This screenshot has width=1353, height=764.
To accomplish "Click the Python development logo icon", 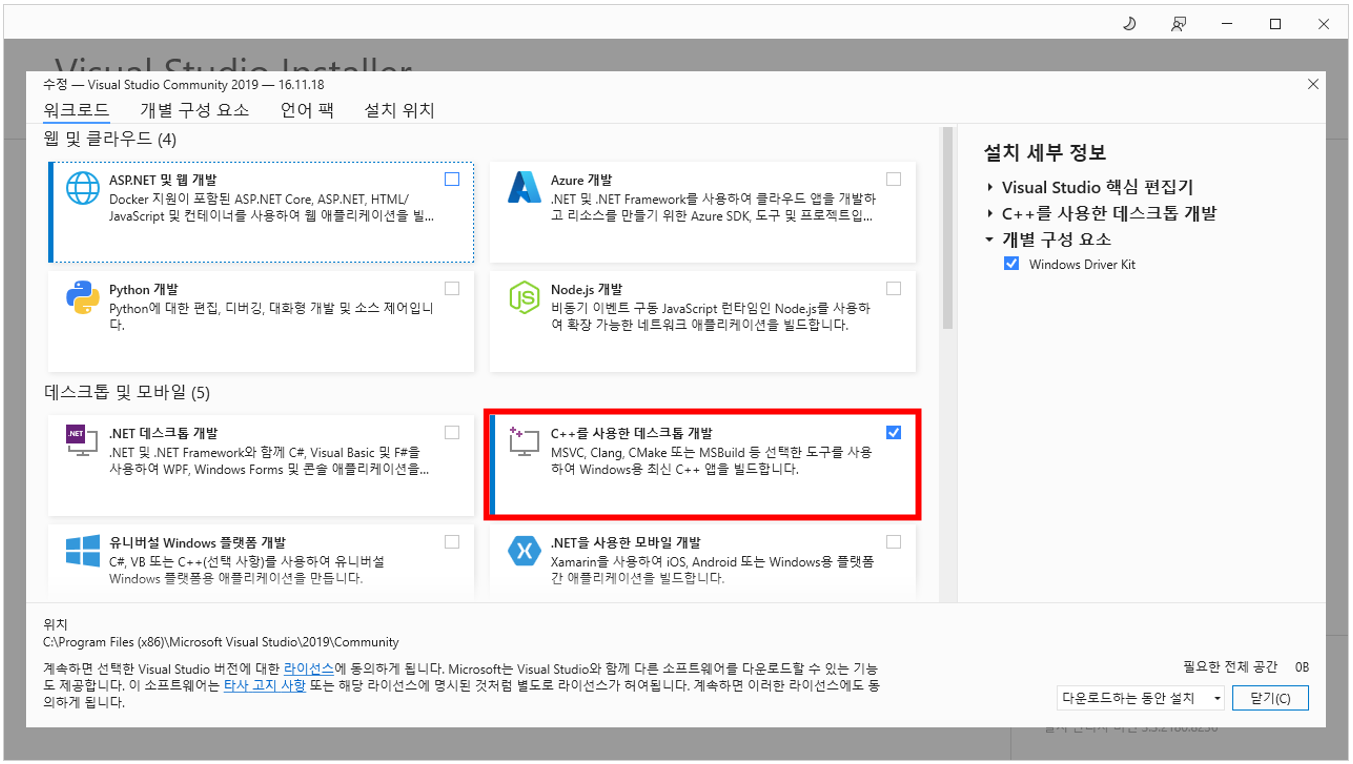I will [83, 298].
